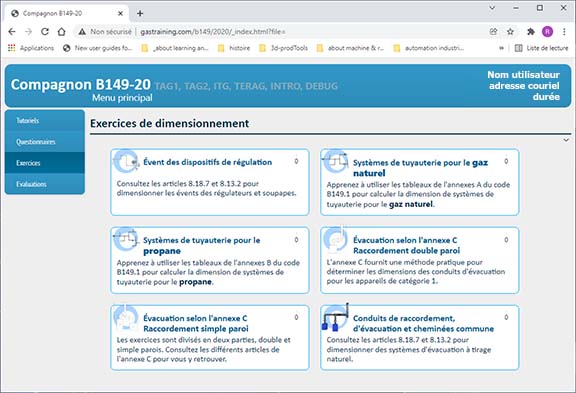This screenshot has width=576, height=393.
Task: Click the counter '0' on régulation card
Action: click(x=296, y=161)
